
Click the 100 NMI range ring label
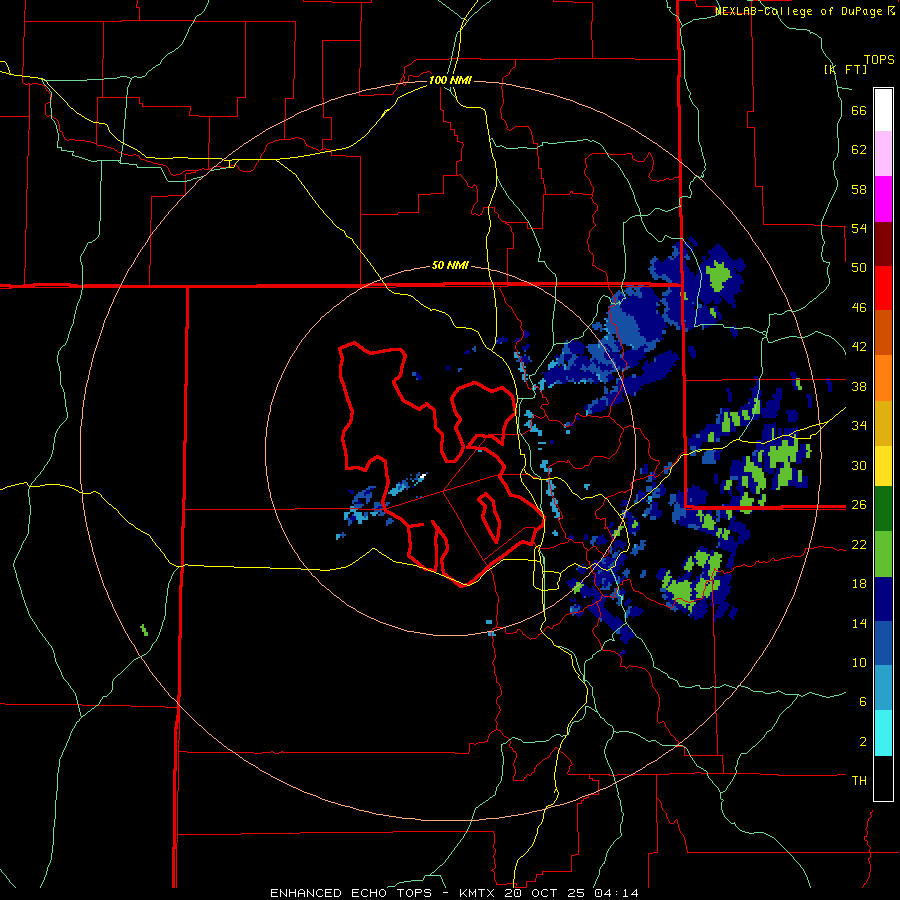pos(450,80)
